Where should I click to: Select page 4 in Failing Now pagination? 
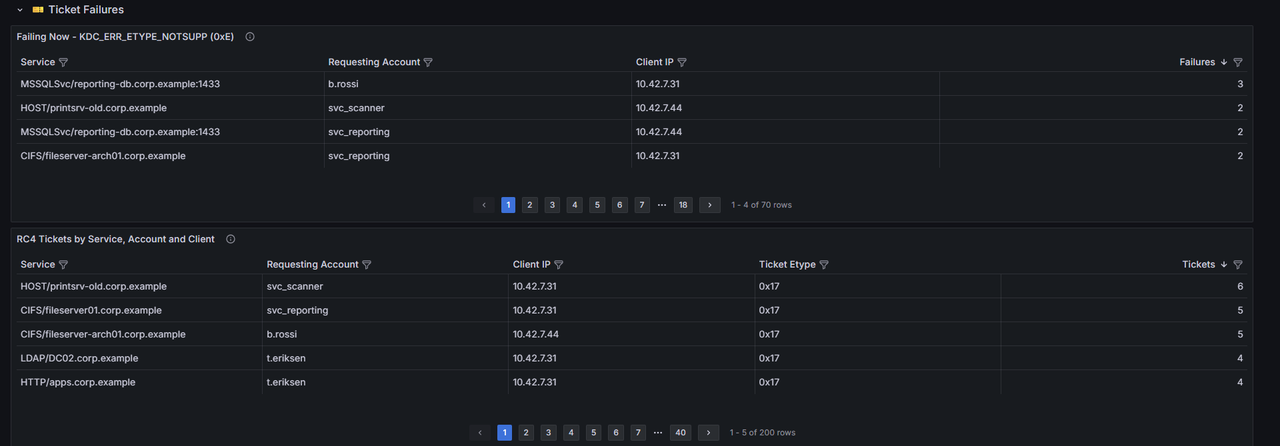click(x=574, y=205)
